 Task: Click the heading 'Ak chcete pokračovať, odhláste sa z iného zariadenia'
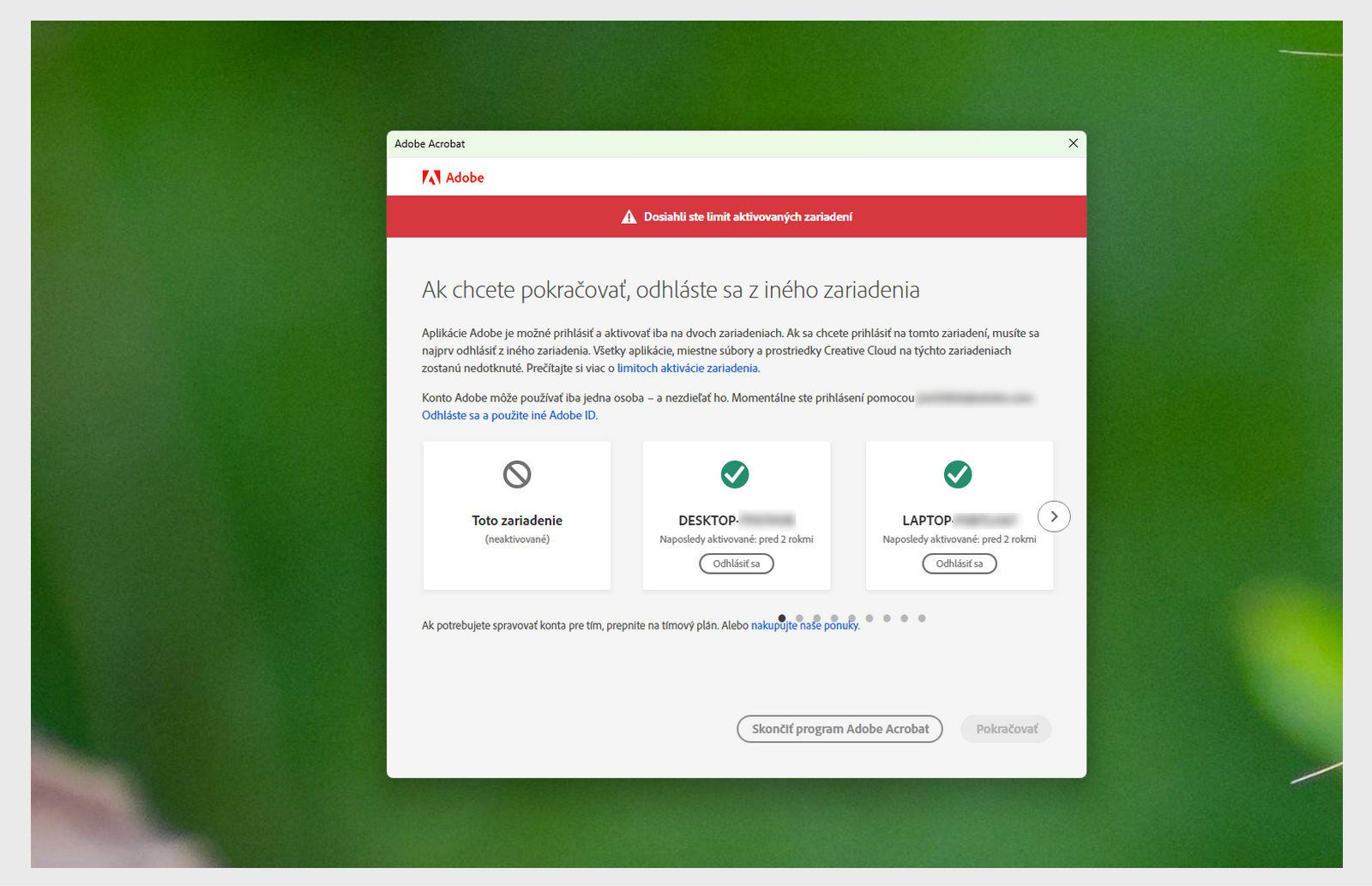(671, 290)
